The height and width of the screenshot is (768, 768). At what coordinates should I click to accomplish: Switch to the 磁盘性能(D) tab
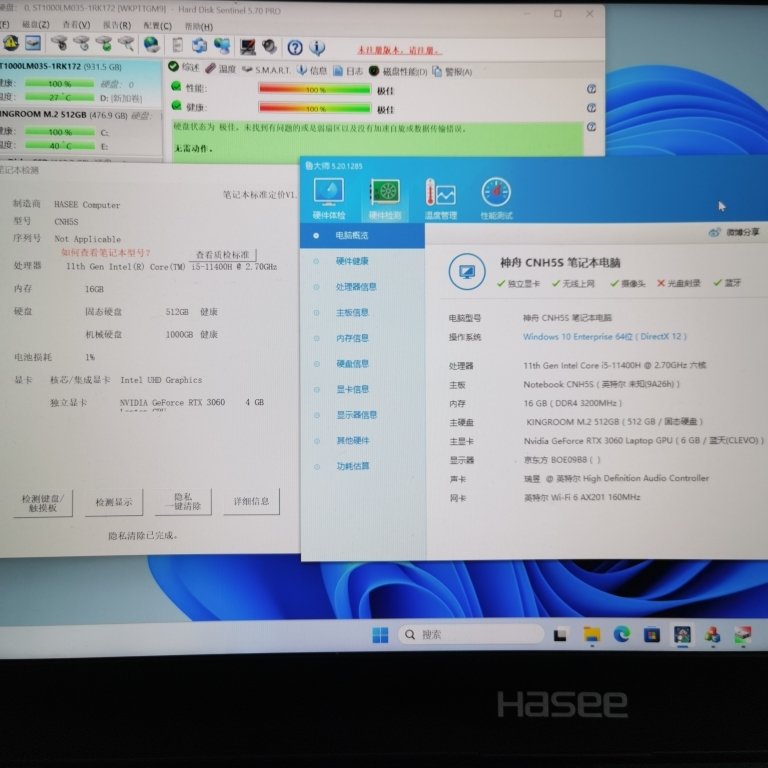point(398,72)
